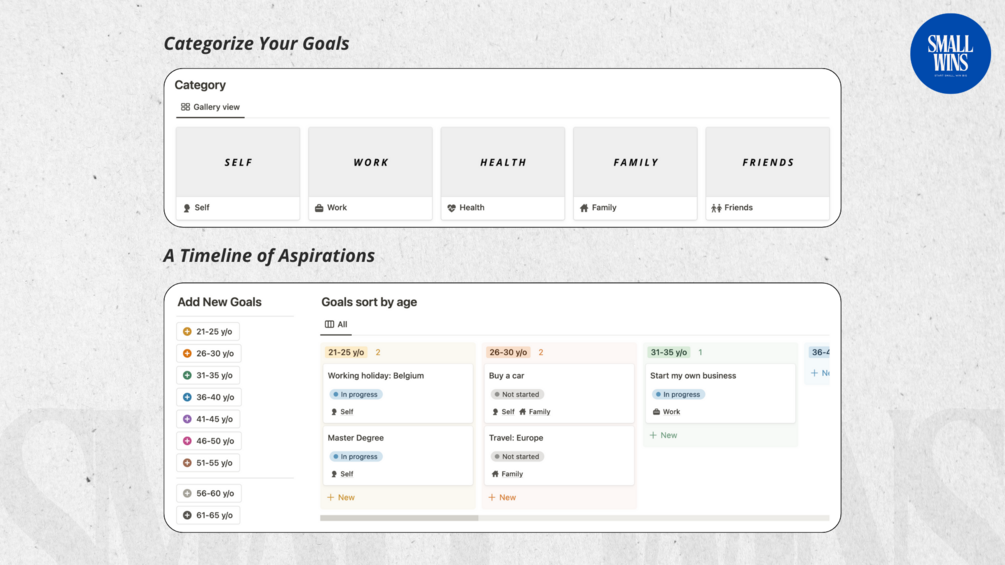This screenshot has width=1005, height=565.
Task: Click the green plus icon for 31-35 y/o
Action: [x=187, y=376]
